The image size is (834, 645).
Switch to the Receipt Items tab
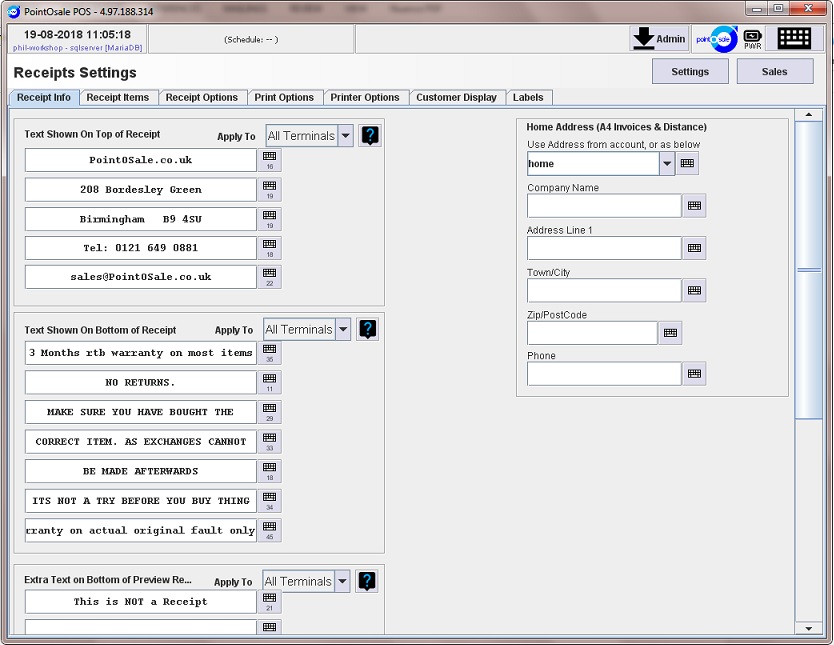click(x=117, y=97)
